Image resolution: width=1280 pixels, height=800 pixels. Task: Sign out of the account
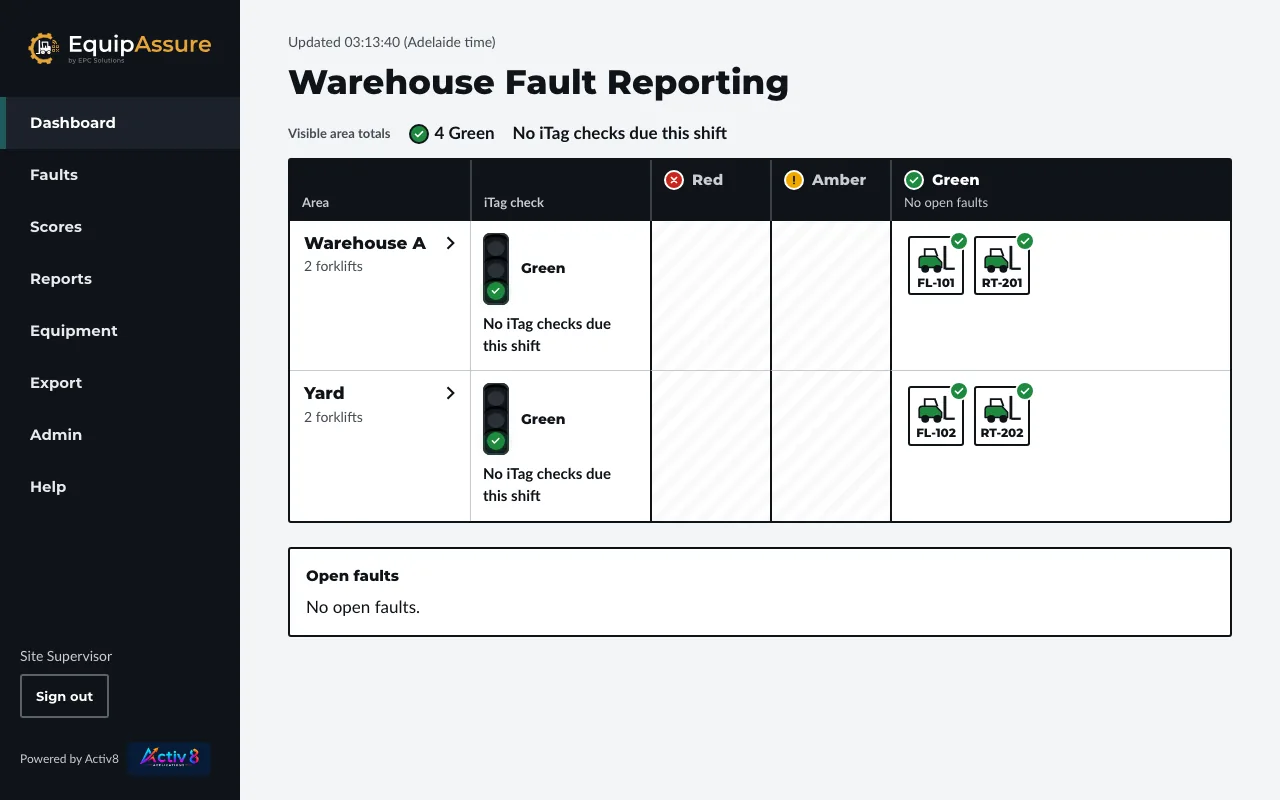tap(64, 696)
